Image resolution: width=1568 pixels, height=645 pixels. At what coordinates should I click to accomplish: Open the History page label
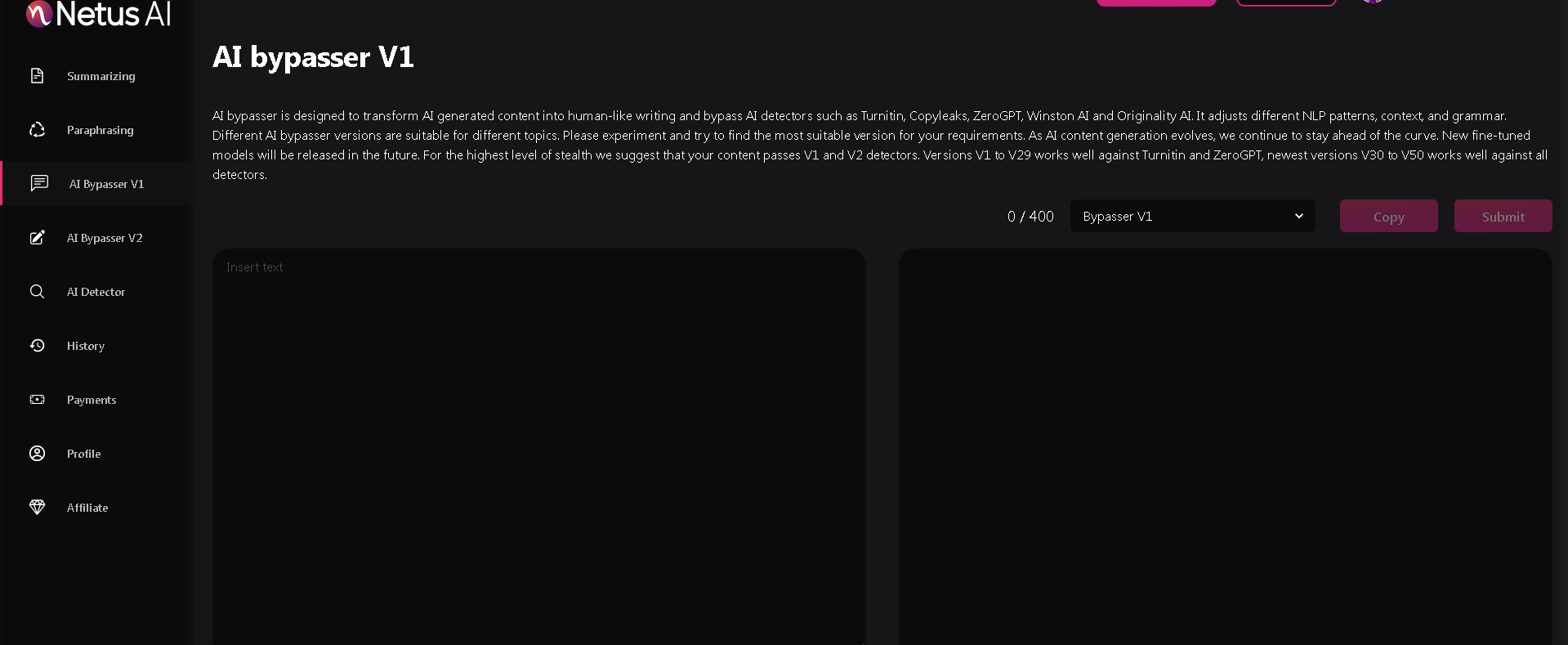86,346
